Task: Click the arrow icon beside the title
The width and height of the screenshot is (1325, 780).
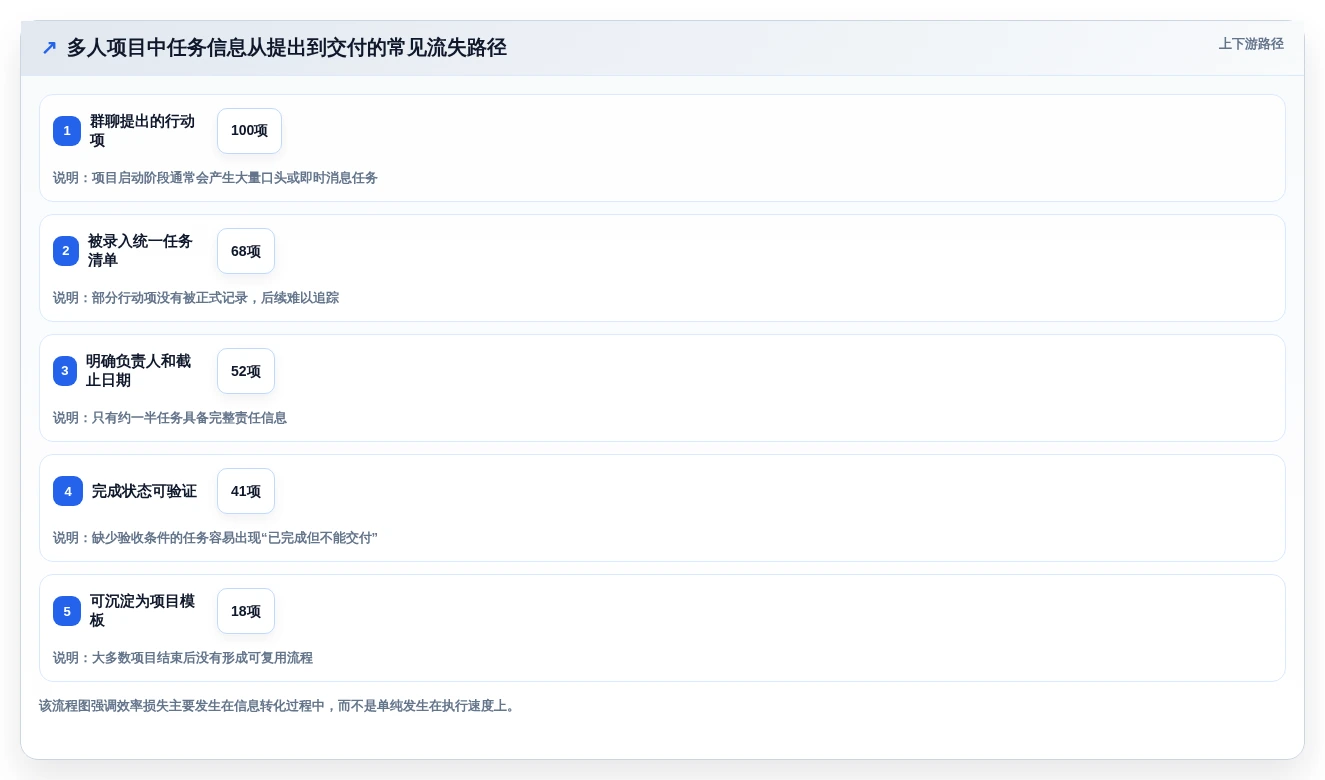Action: (x=49, y=48)
